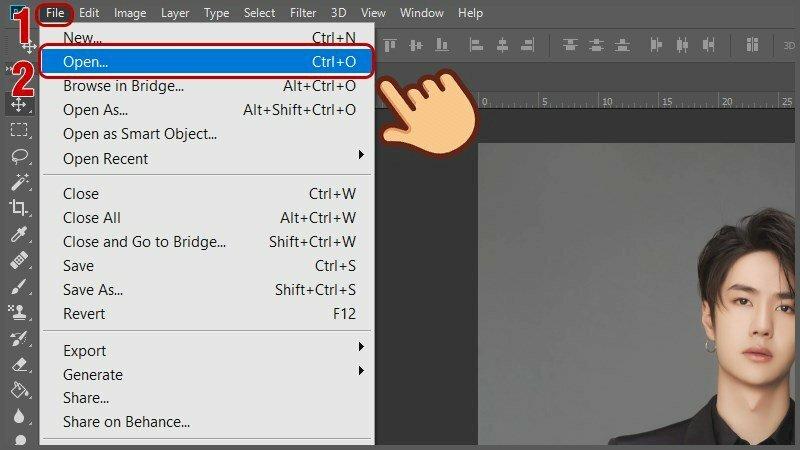The image size is (800, 450).
Task: Open the Window menu
Action: click(x=421, y=13)
